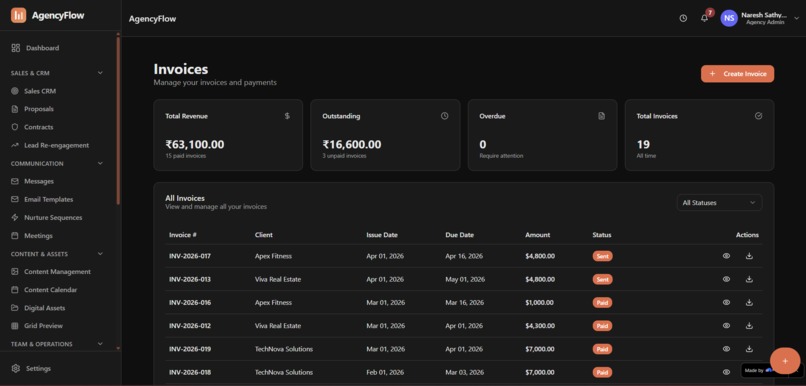Click the AgencyFlow header title
Screen dimensions: 806x386
(x=152, y=19)
